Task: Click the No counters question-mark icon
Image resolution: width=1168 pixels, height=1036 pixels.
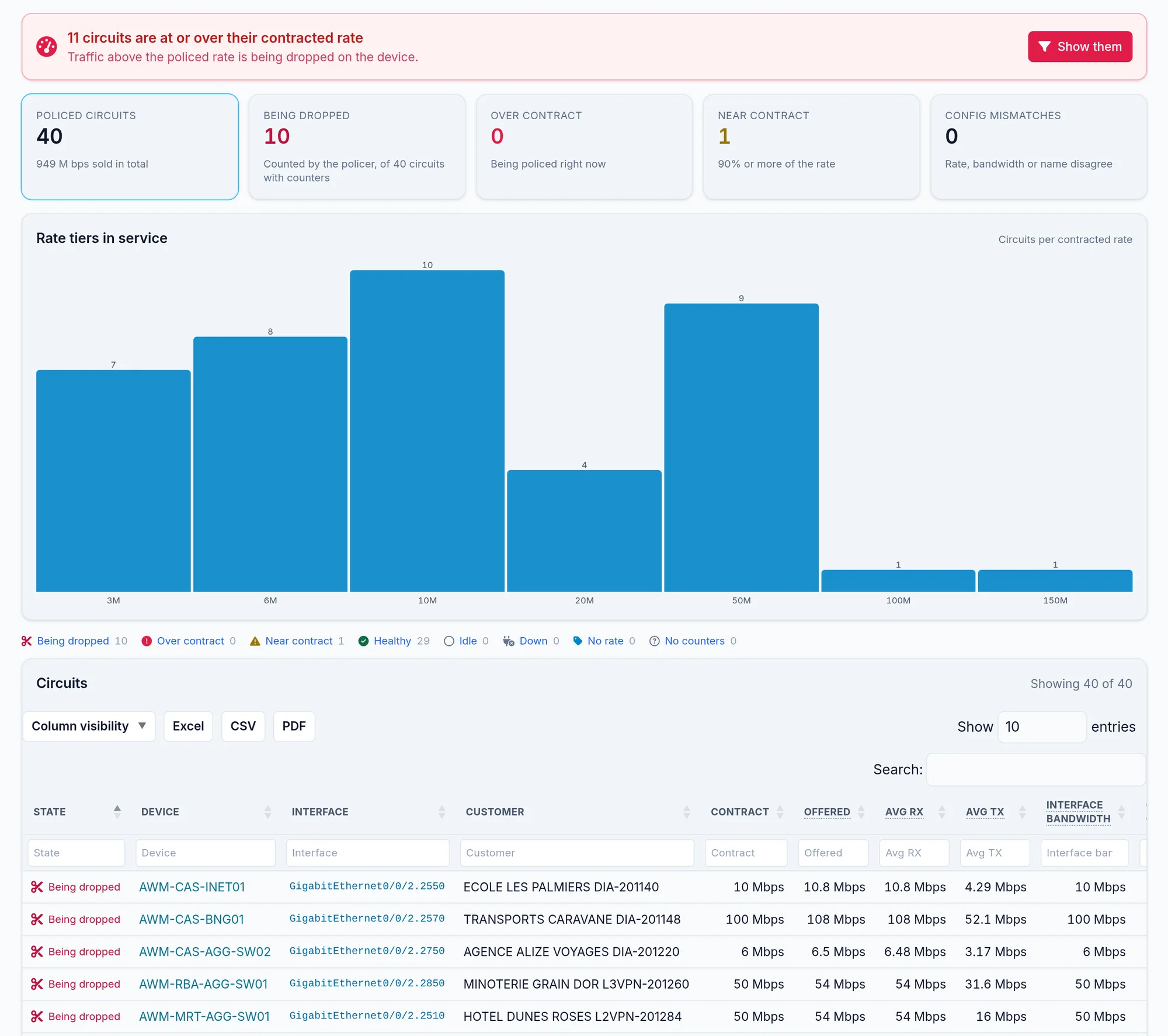Action: (x=655, y=641)
